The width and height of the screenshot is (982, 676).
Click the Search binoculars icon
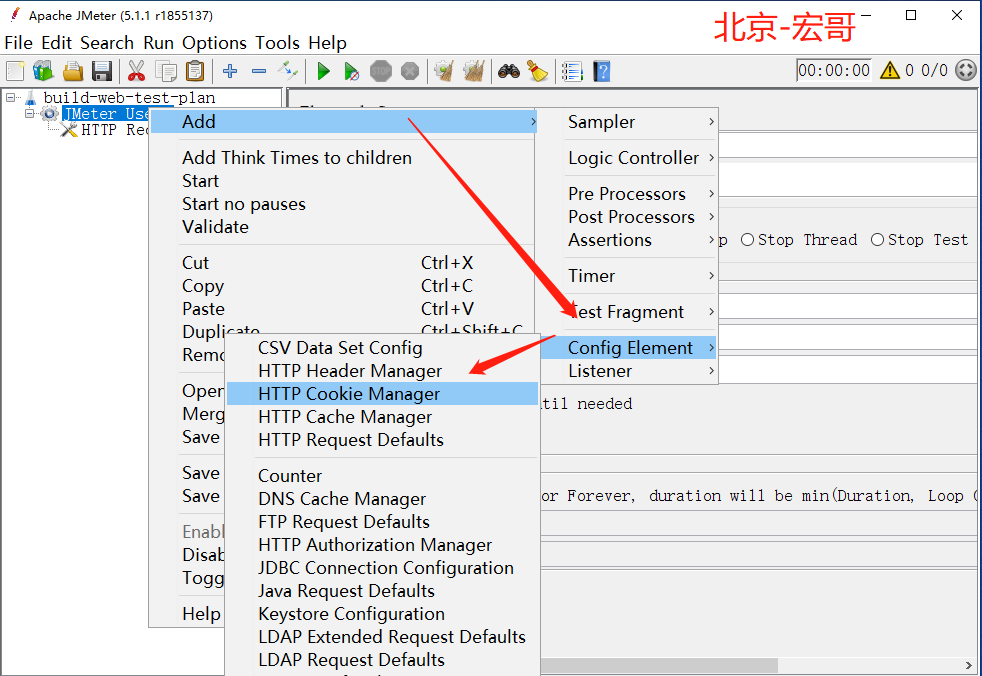pos(509,71)
